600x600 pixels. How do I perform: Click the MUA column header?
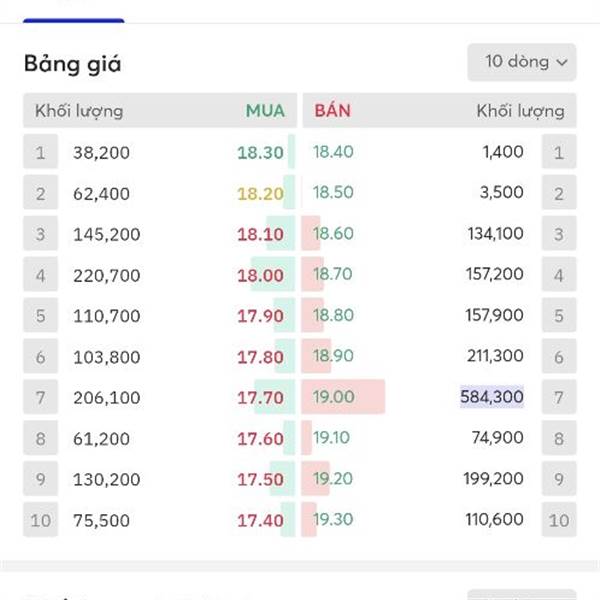265,111
